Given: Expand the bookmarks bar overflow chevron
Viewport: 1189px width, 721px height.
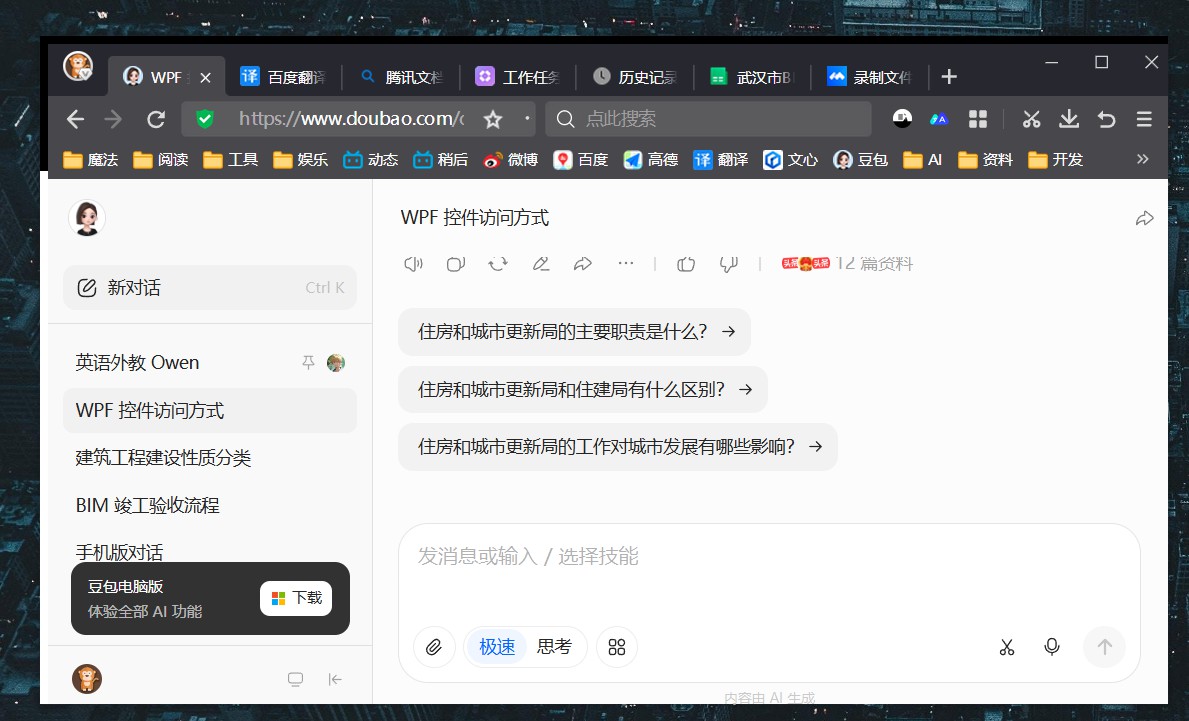Looking at the screenshot, I should pos(1143,159).
